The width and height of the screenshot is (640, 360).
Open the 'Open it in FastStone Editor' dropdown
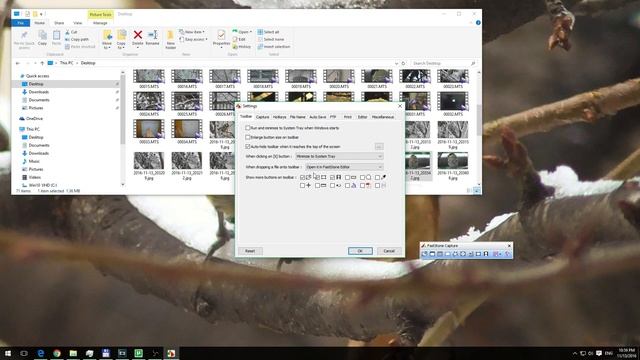click(344, 167)
